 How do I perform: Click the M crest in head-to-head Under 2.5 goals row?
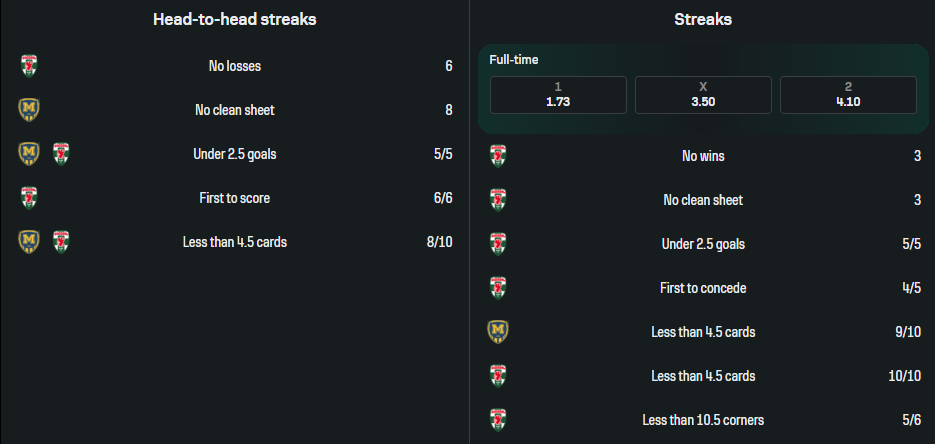(x=29, y=154)
